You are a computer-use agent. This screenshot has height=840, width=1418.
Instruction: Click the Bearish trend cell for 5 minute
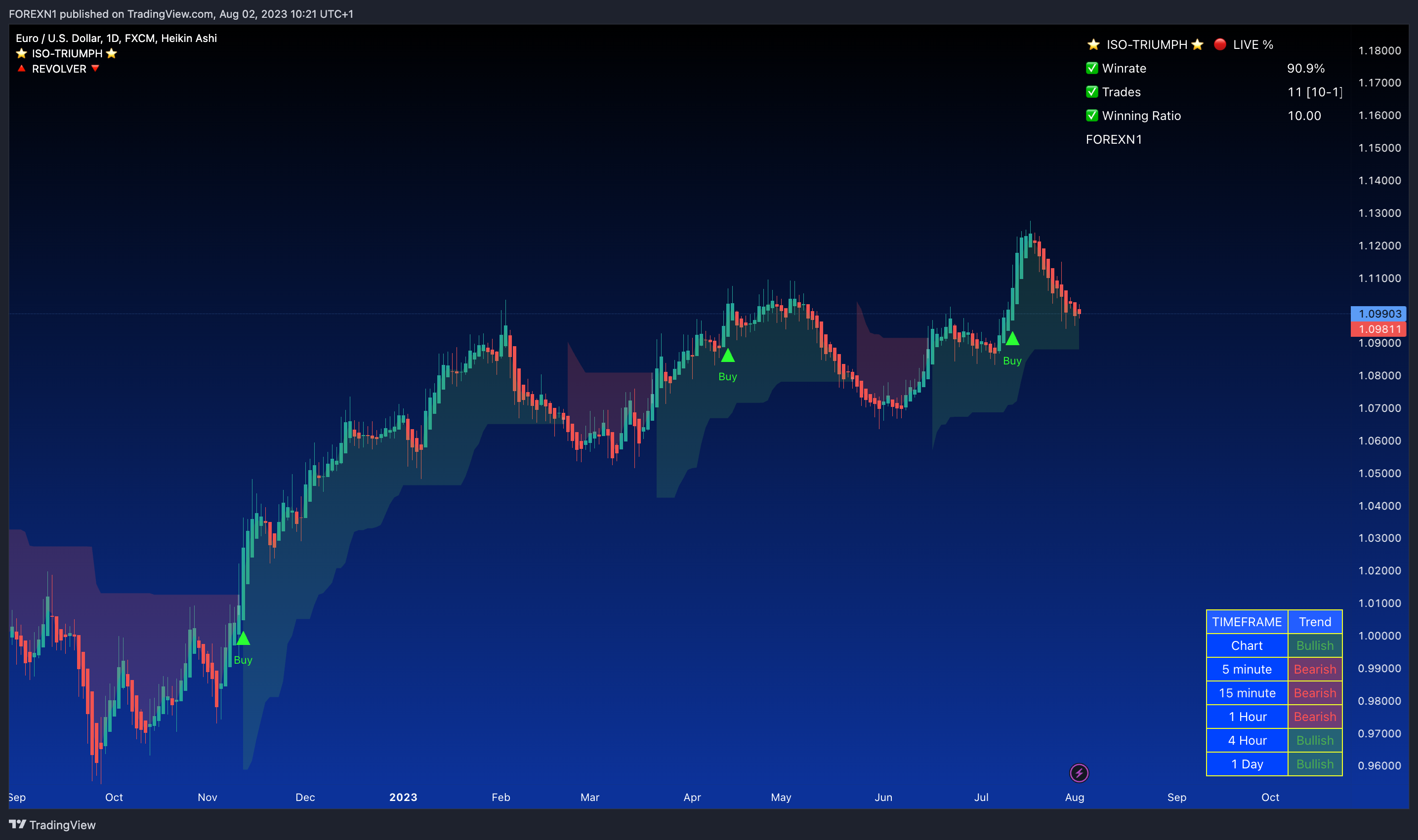(x=1315, y=669)
